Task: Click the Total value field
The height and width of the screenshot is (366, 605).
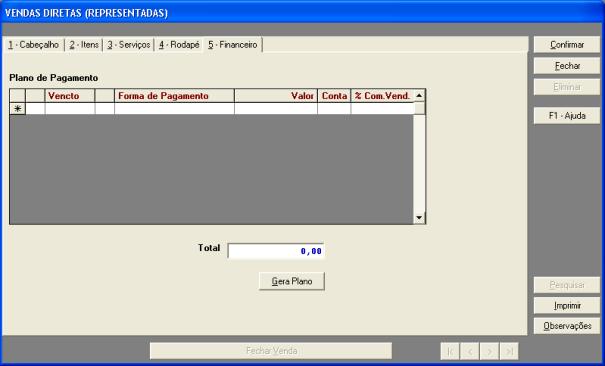Action: [276, 251]
